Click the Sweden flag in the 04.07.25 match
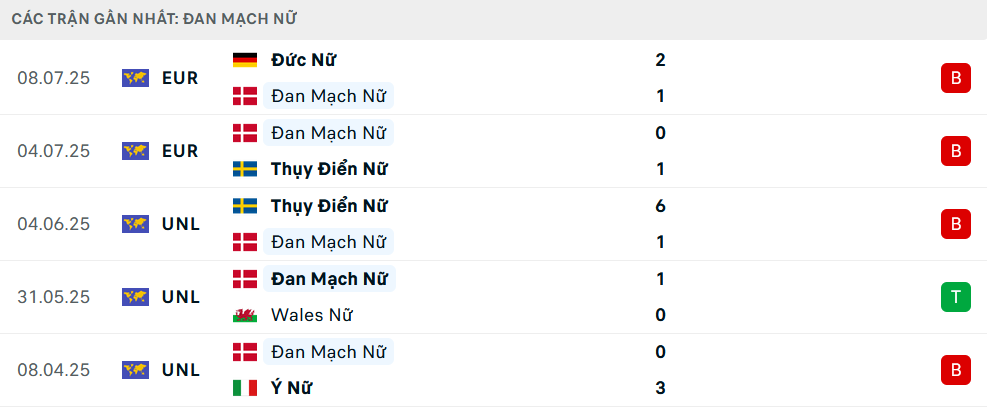This screenshot has height=408, width=987. pyautogui.click(x=245, y=169)
